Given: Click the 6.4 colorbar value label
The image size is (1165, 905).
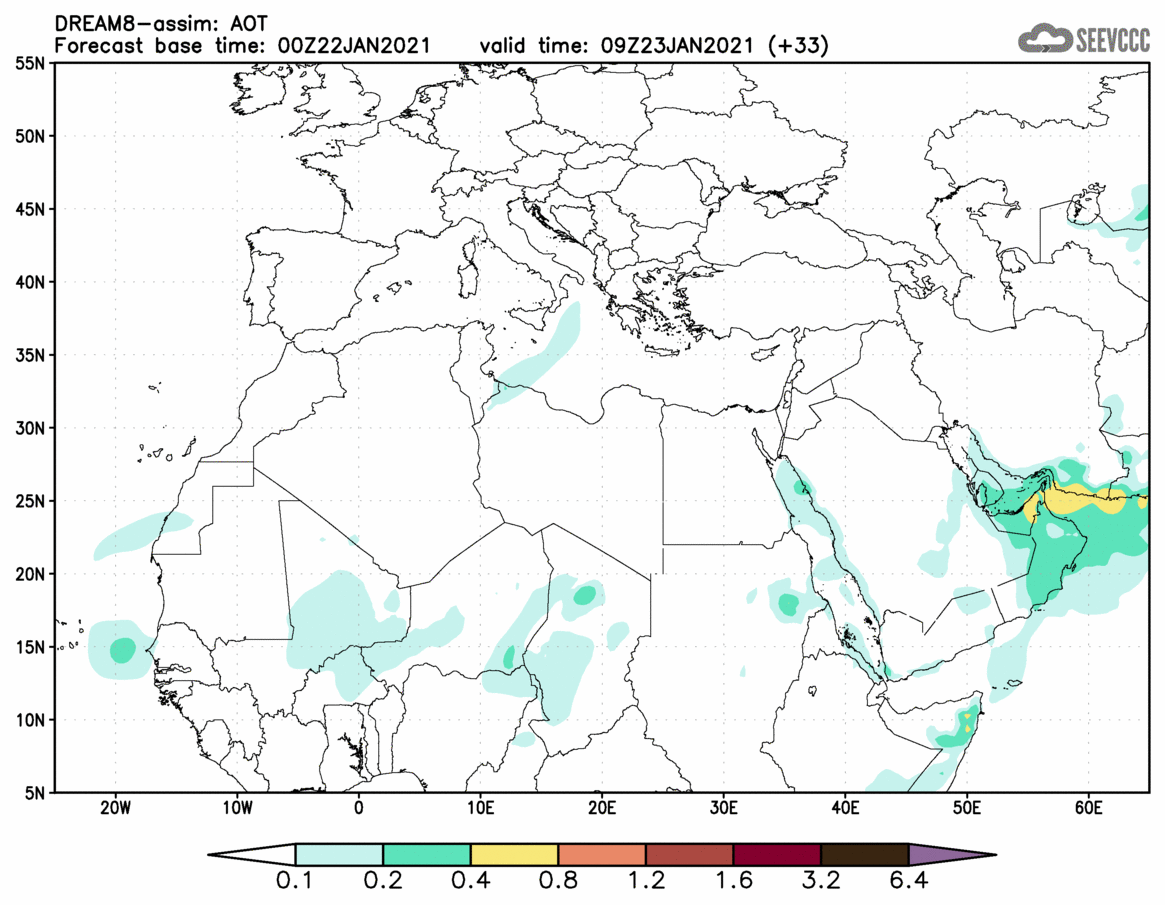Looking at the screenshot, I should pos(909,881).
